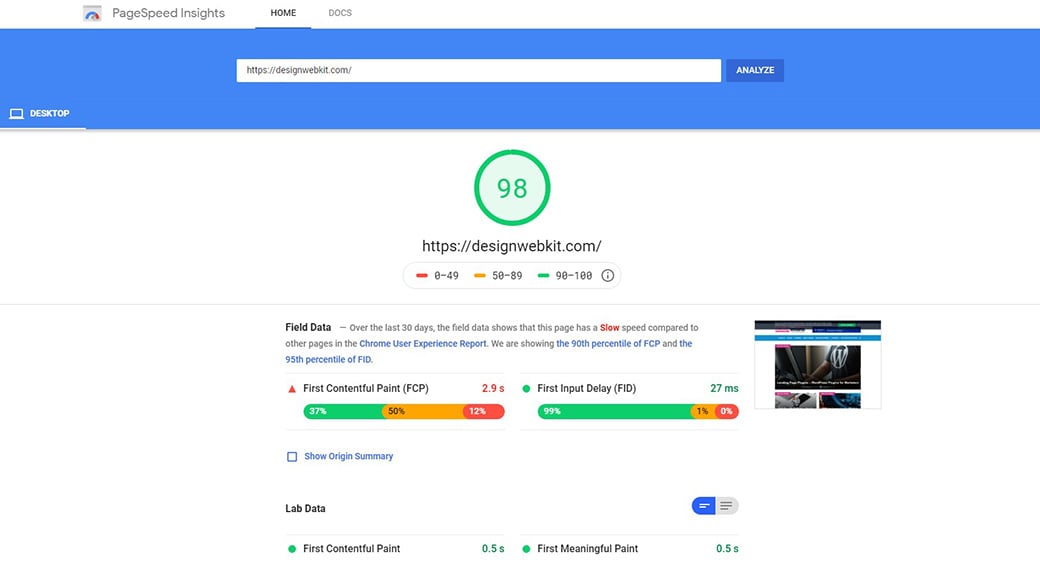This screenshot has width=1040, height=563.
Task: Go to the DOCS tab
Action: pos(340,14)
